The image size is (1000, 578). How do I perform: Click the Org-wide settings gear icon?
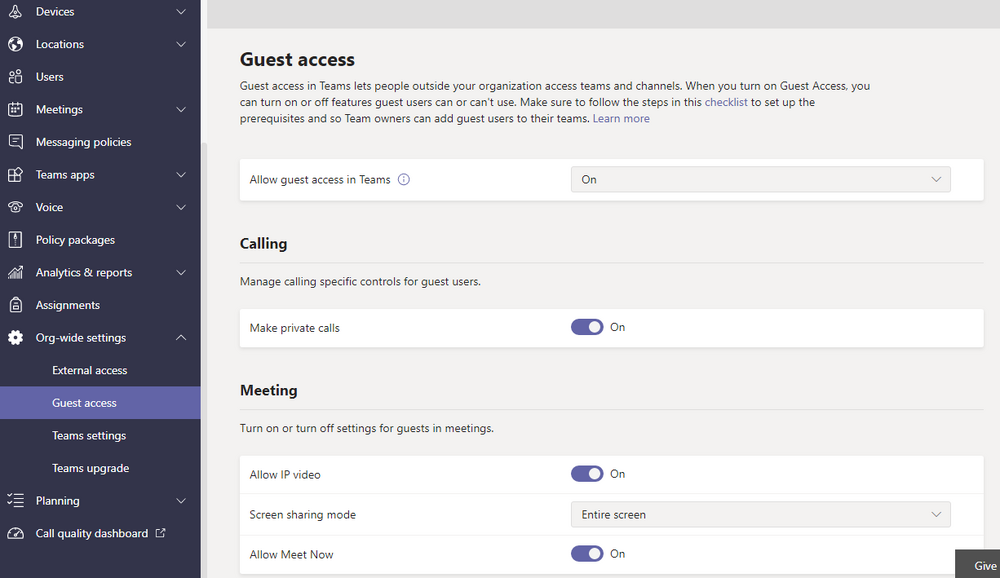tap(15, 337)
